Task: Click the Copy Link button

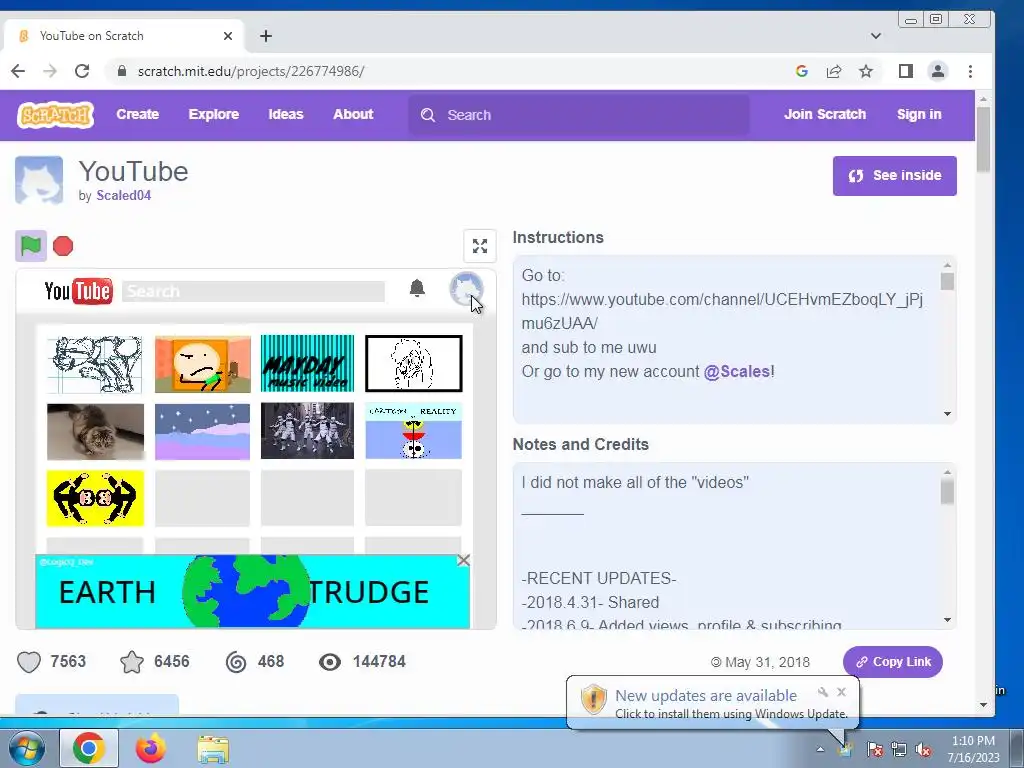Action: click(x=893, y=662)
